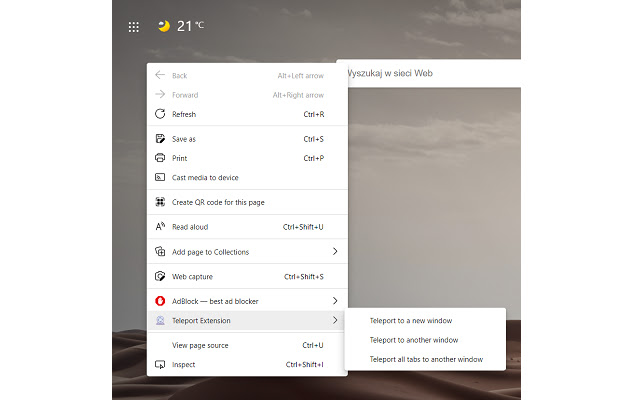This screenshot has width=640, height=400.
Task: Click the Alt+Left arrow shortcut text
Action: [300, 76]
